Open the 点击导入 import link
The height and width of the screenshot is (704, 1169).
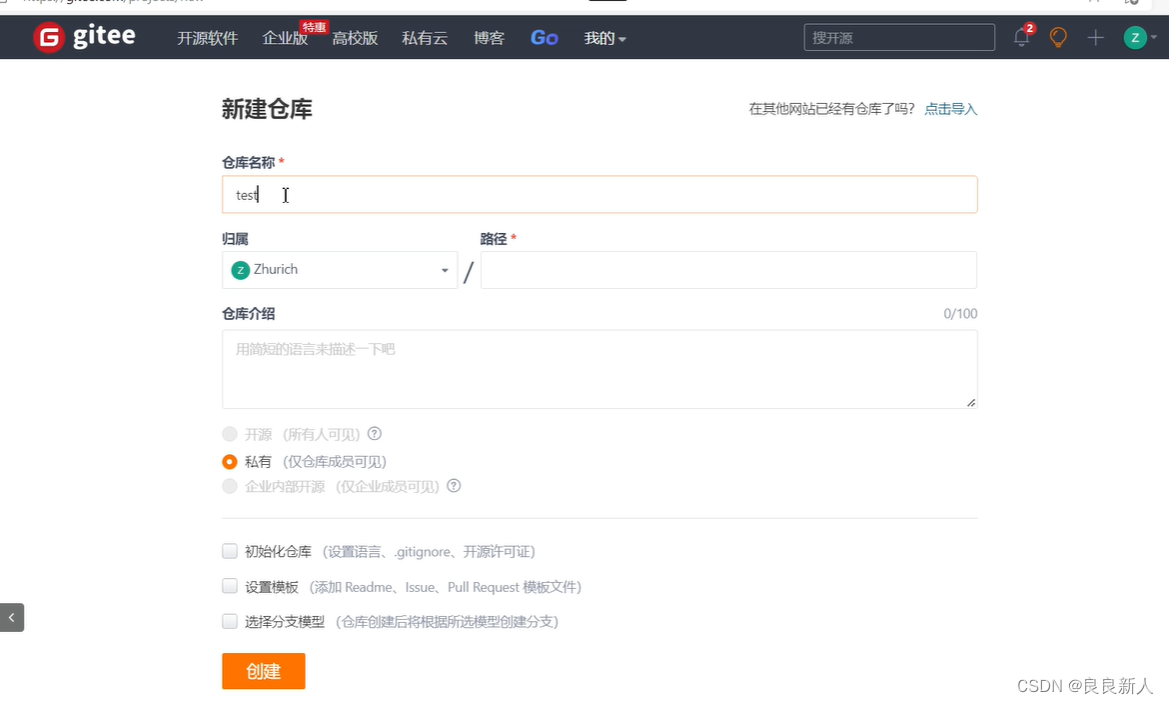[950, 109]
